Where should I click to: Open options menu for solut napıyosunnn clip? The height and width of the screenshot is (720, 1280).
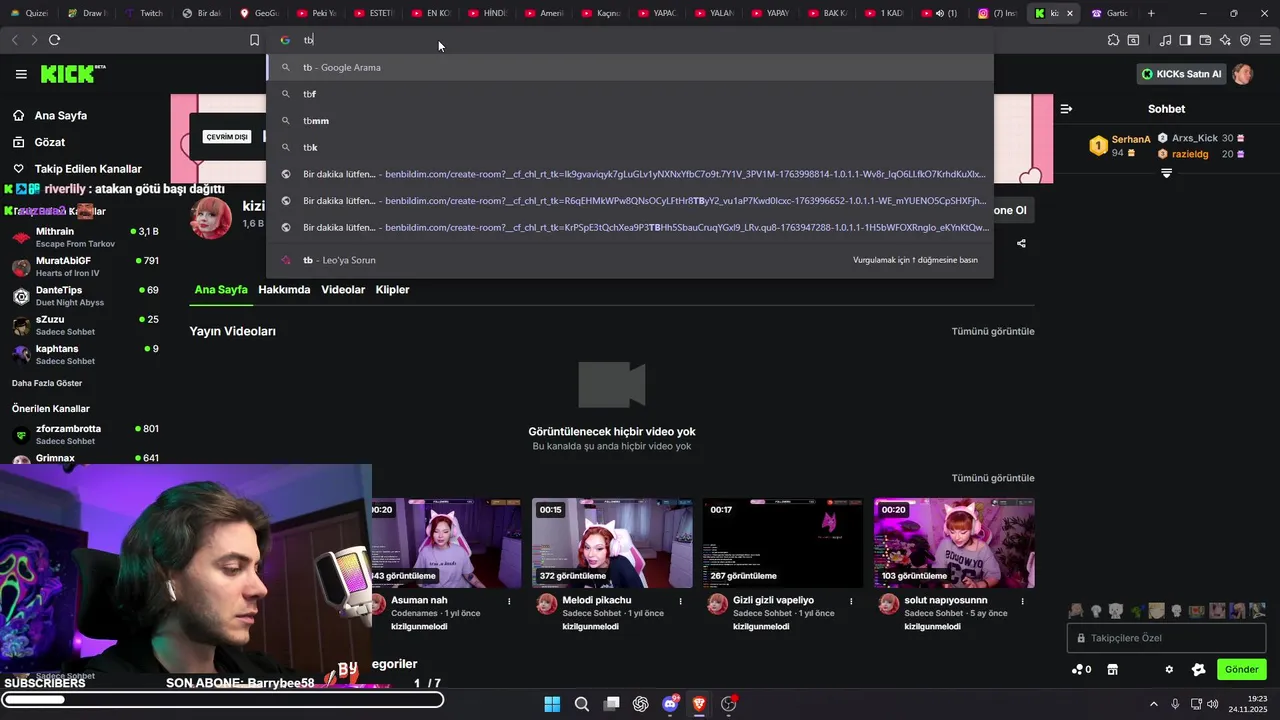(1022, 601)
